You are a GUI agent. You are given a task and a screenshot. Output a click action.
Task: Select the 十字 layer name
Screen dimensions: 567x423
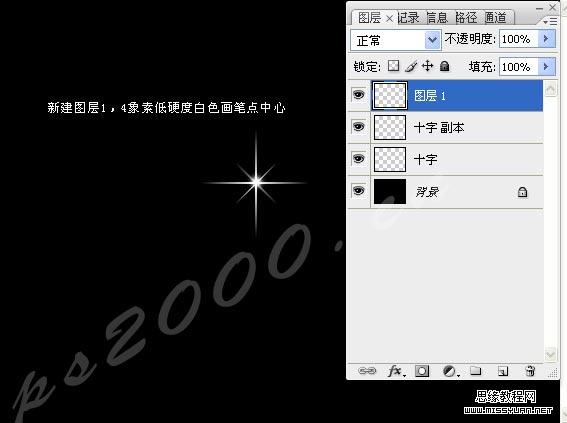click(425, 159)
